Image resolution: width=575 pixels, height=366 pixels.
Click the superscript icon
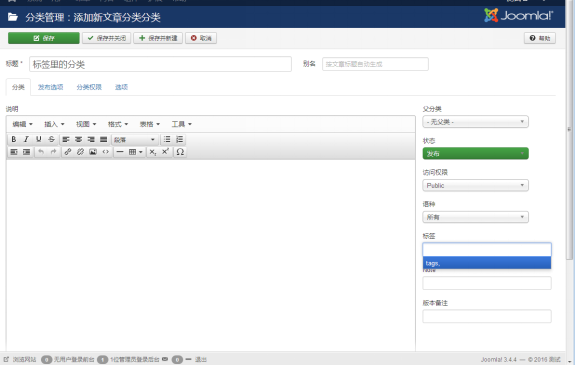coord(165,152)
